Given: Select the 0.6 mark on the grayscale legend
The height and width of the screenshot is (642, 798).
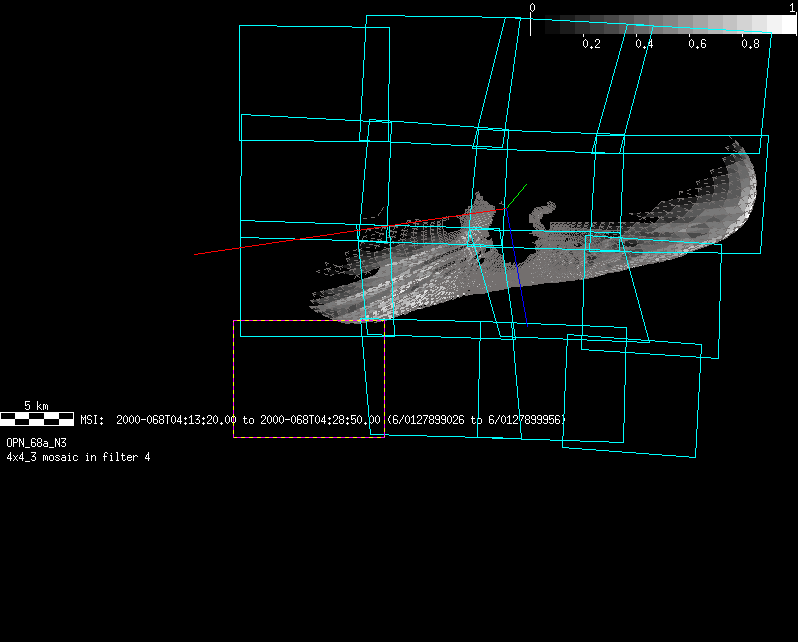Looking at the screenshot, I should (697, 44).
